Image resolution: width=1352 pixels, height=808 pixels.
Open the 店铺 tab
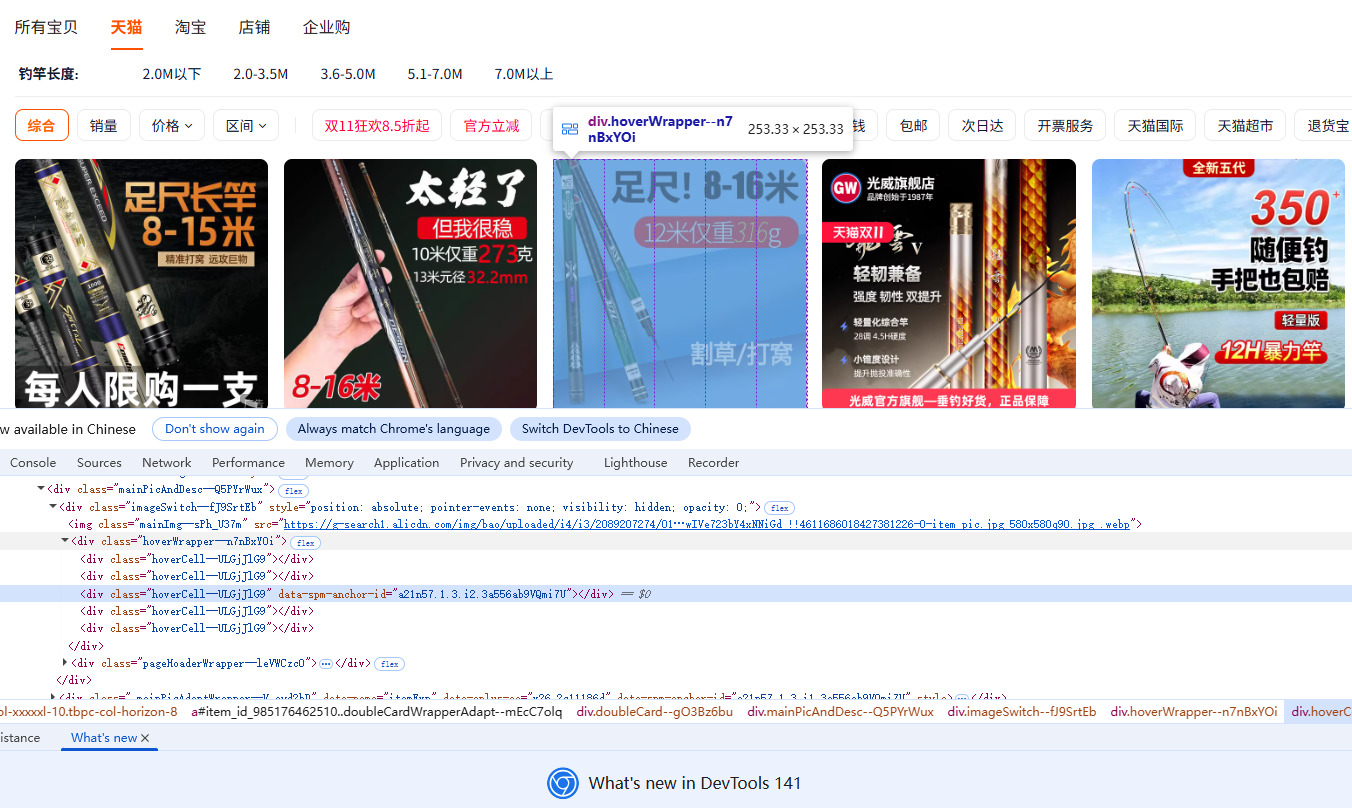click(254, 27)
